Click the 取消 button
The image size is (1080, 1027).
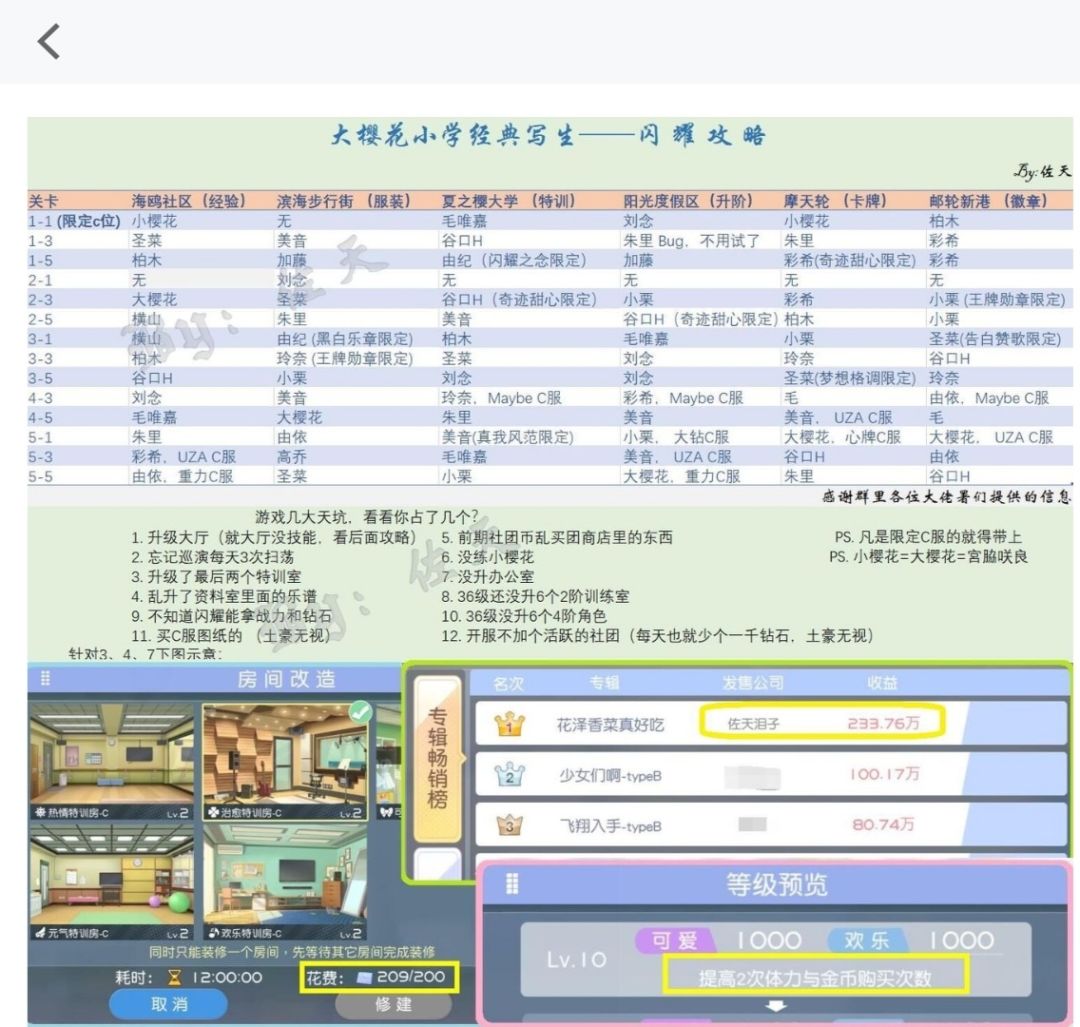[x=169, y=1004]
